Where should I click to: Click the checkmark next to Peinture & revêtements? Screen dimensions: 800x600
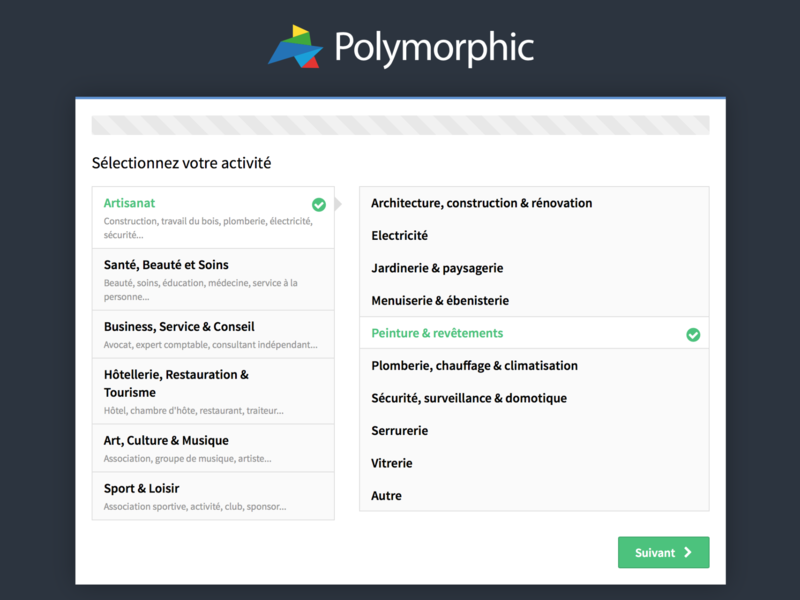click(x=693, y=334)
